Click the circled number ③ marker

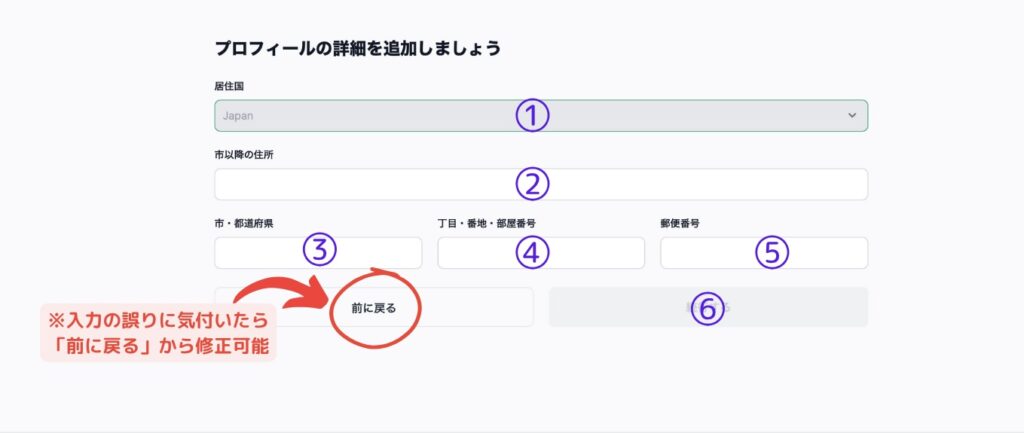click(319, 251)
